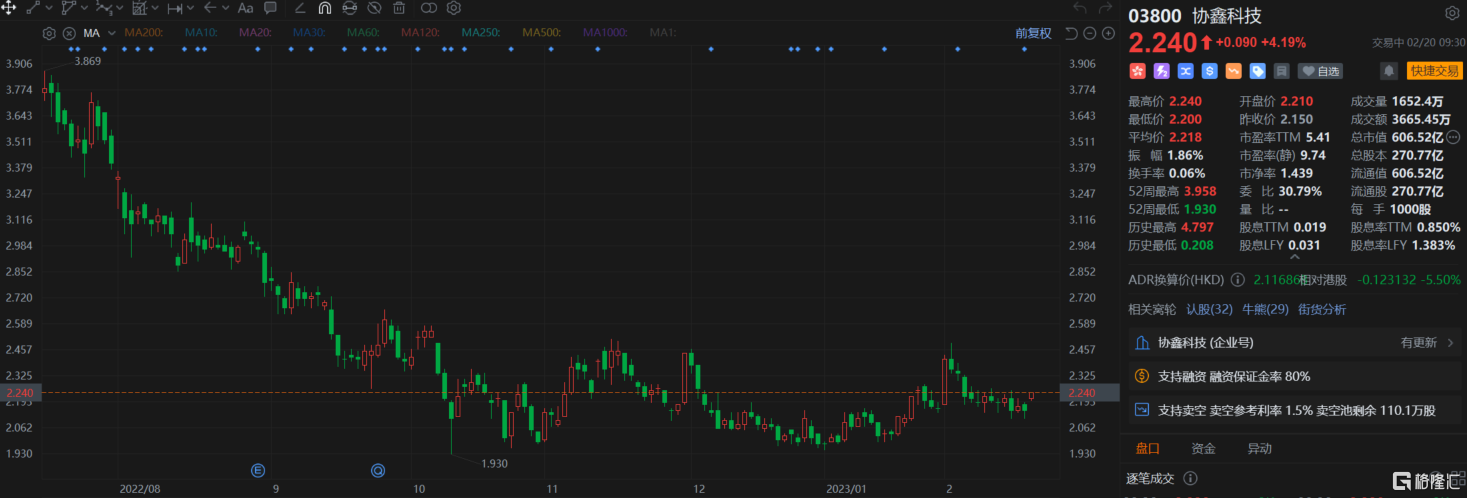The height and width of the screenshot is (498, 1467).
Task: Click the circled E event marker on timeline
Action: click(x=258, y=469)
